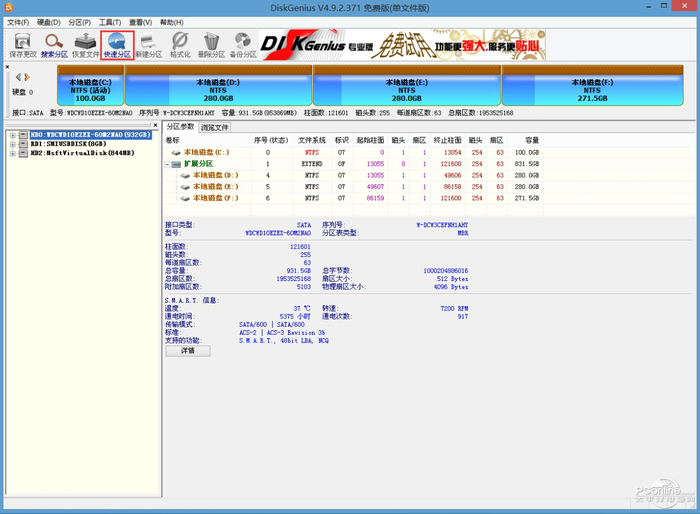Select local disk E: partition bar
700x514 pixels.
pos(407,86)
